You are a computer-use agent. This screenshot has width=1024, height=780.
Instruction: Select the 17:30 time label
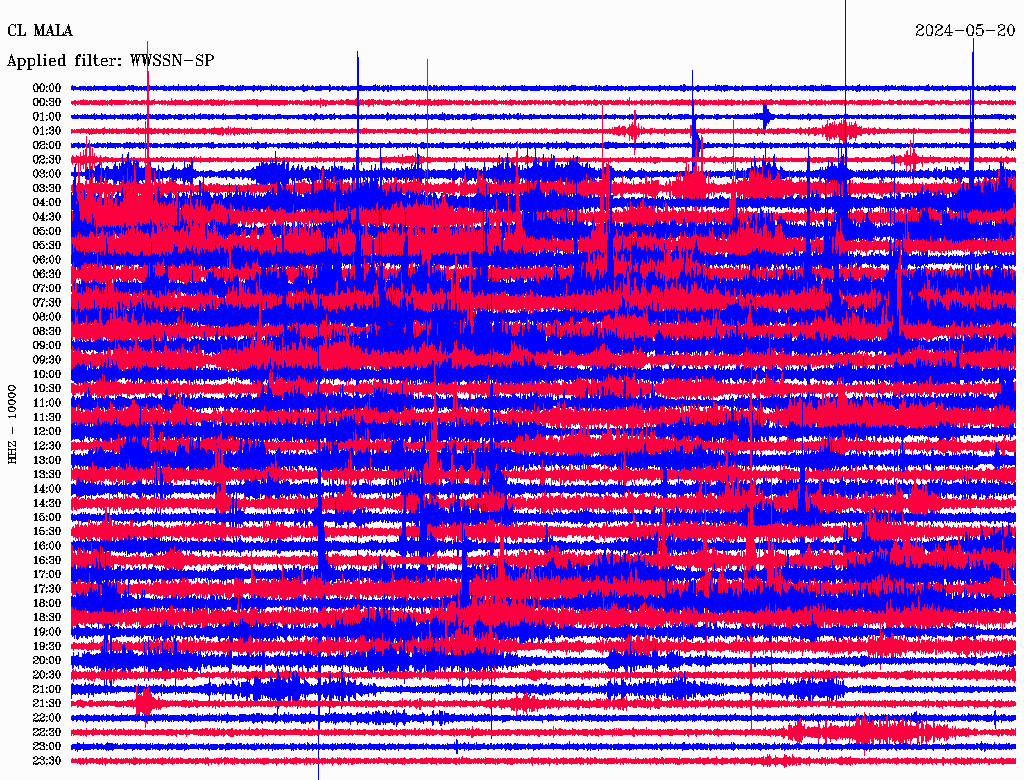[x=47, y=589]
